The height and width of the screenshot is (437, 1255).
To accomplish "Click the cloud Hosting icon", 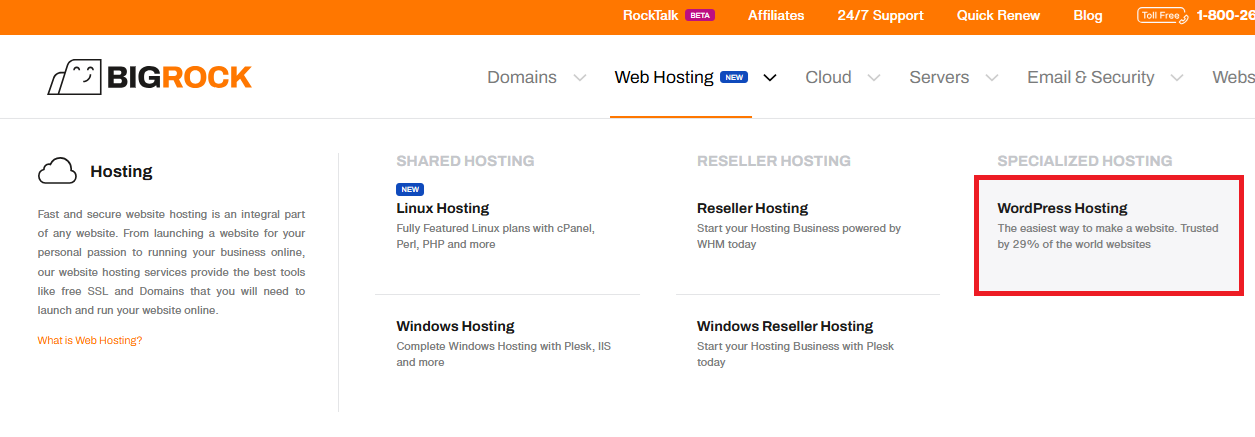I will [57, 171].
